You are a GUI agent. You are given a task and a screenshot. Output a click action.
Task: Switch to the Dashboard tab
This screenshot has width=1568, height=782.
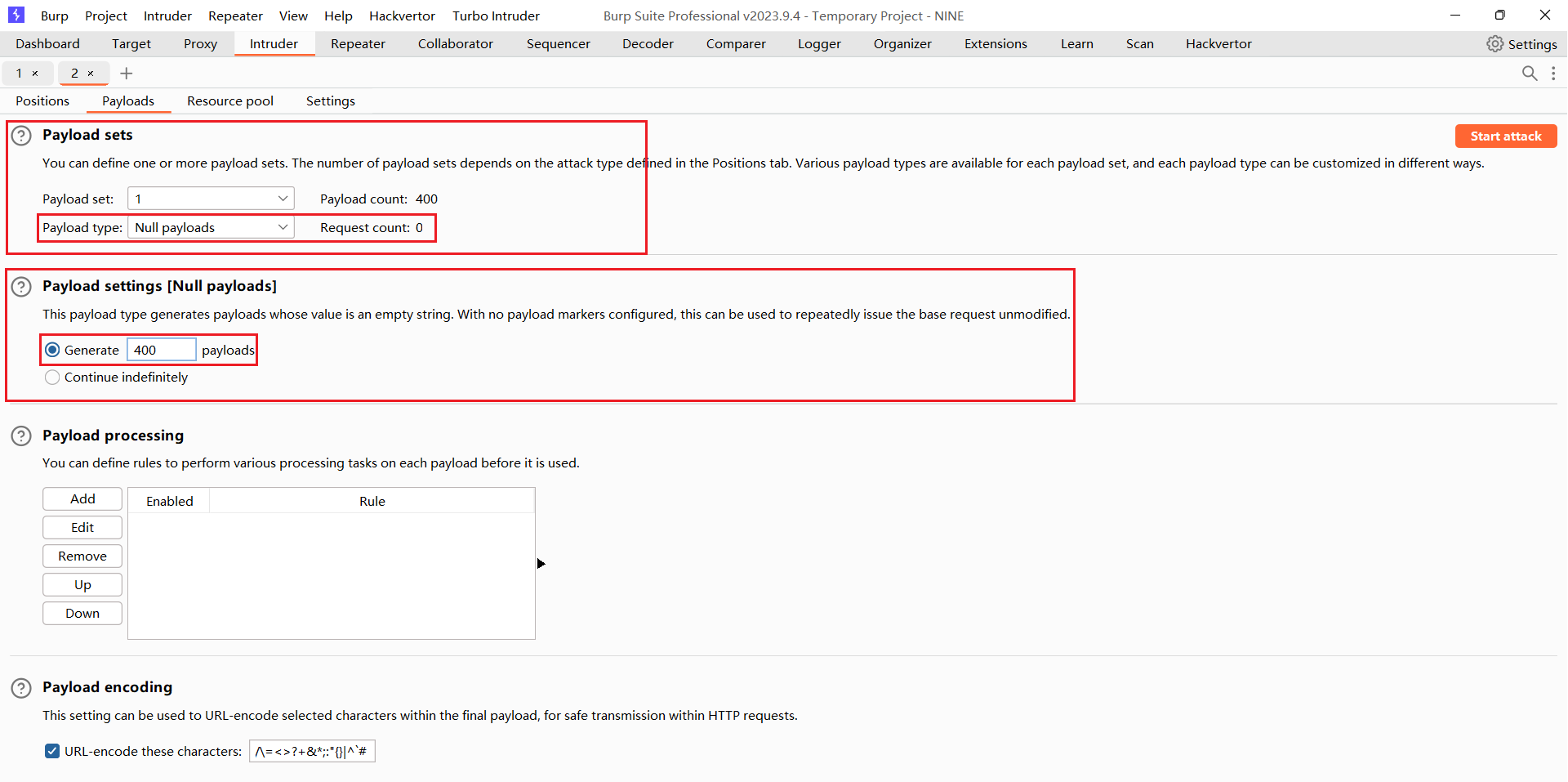47,44
